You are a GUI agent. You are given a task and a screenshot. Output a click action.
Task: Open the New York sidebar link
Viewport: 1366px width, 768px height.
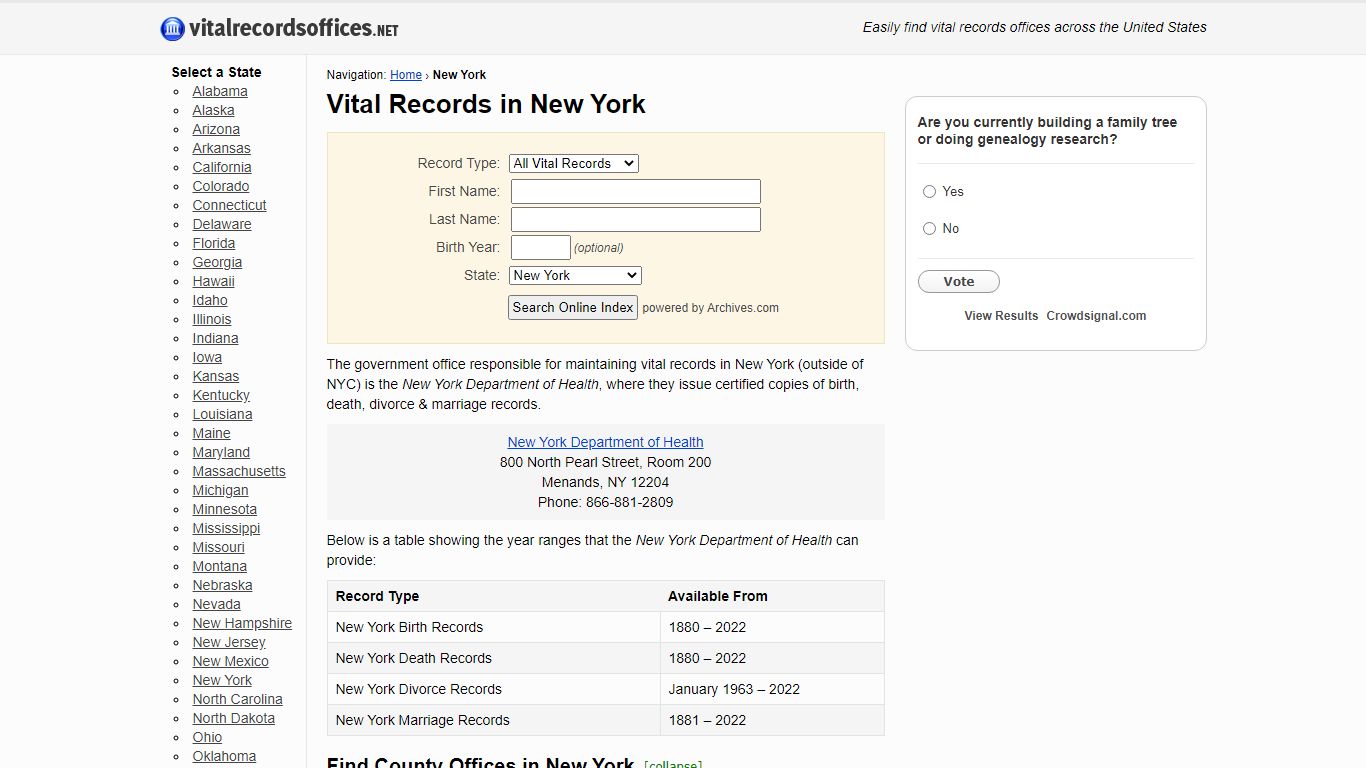point(222,680)
